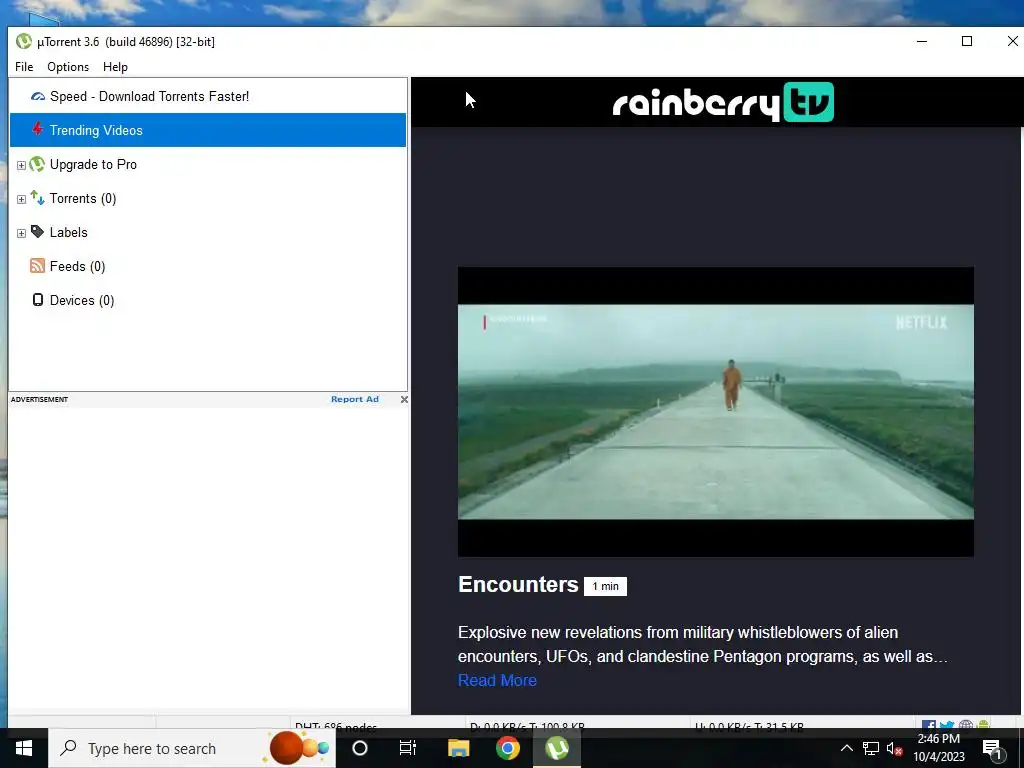
Task: Click the Type here to search box
Action: [192, 748]
